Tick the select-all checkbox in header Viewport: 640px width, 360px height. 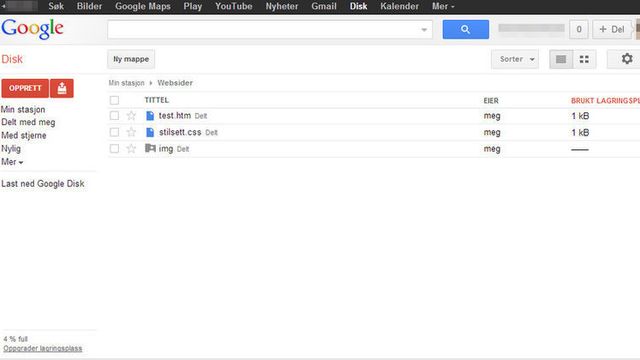click(x=114, y=100)
